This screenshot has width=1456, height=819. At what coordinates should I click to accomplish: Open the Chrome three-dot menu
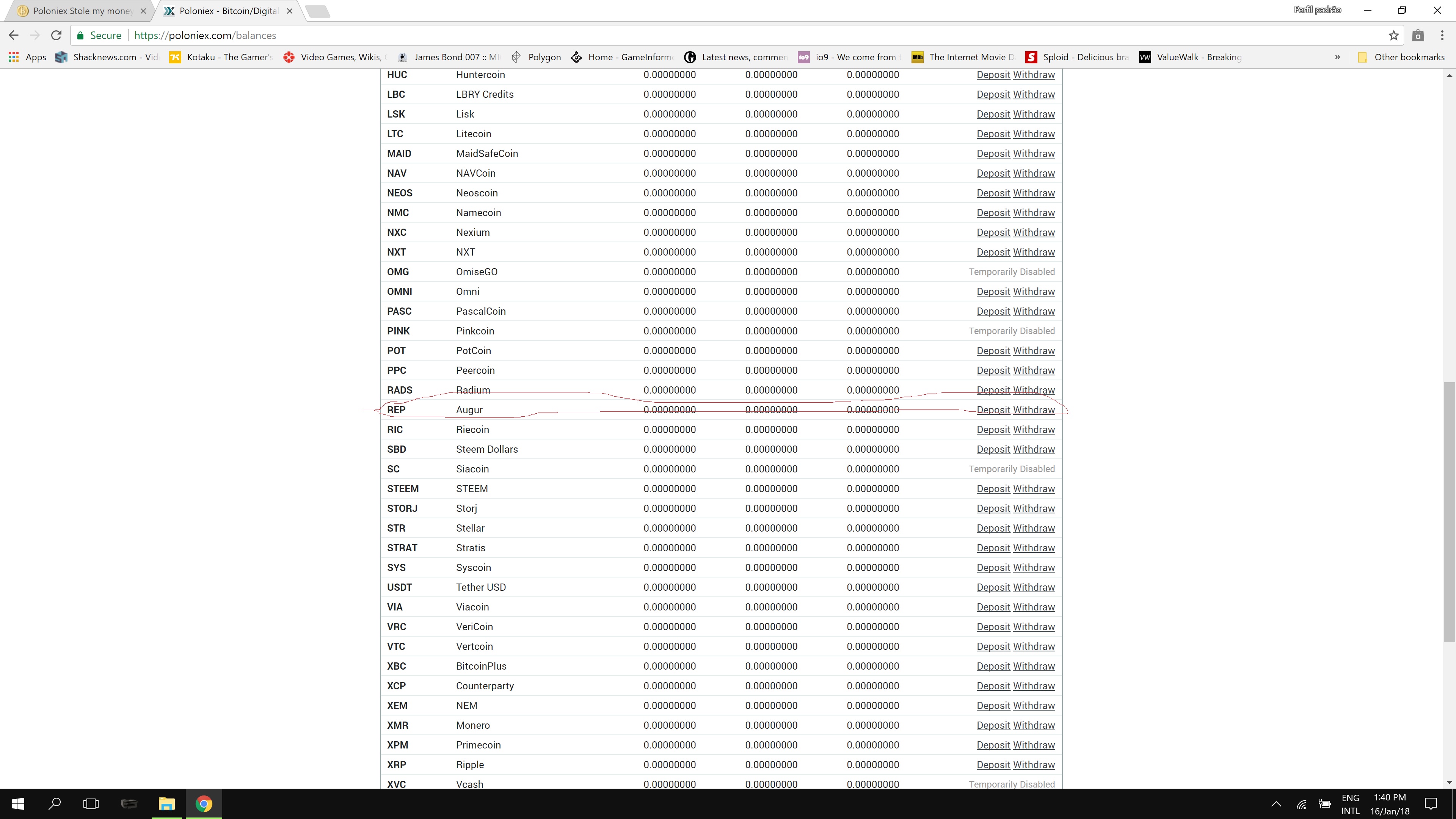(x=1442, y=36)
